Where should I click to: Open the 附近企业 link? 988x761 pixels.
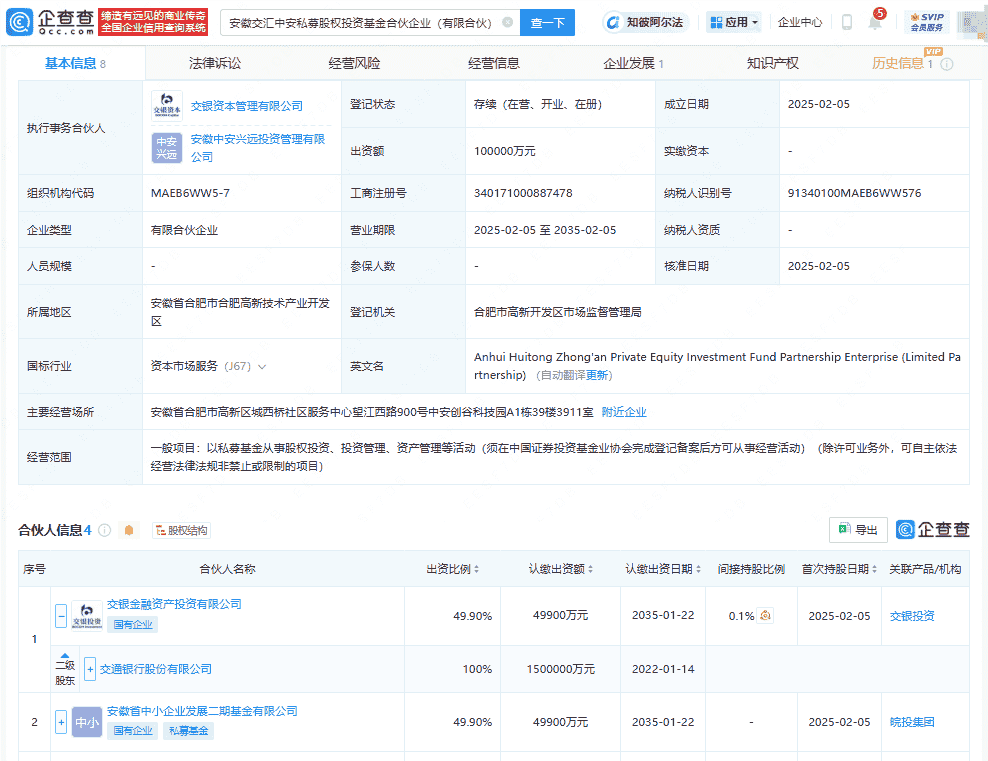[x=625, y=410]
